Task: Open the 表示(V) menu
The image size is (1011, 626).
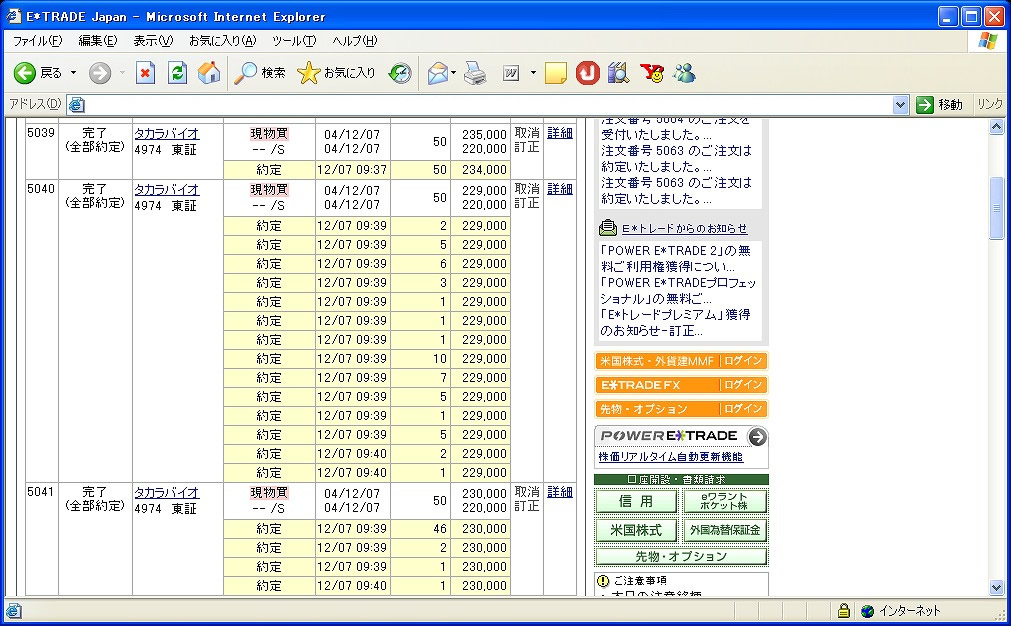Action: (153, 41)
